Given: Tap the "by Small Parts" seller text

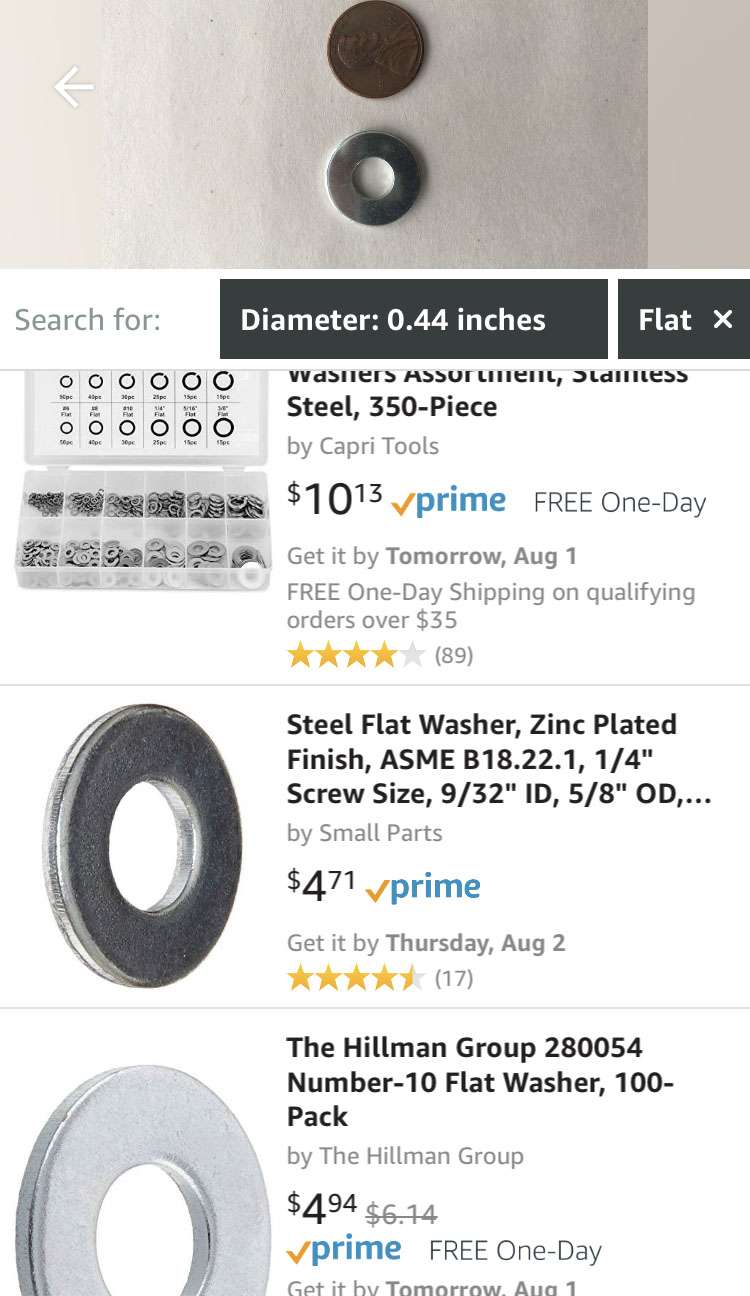Looking at the screenshot, I should (x=364, y=833).
